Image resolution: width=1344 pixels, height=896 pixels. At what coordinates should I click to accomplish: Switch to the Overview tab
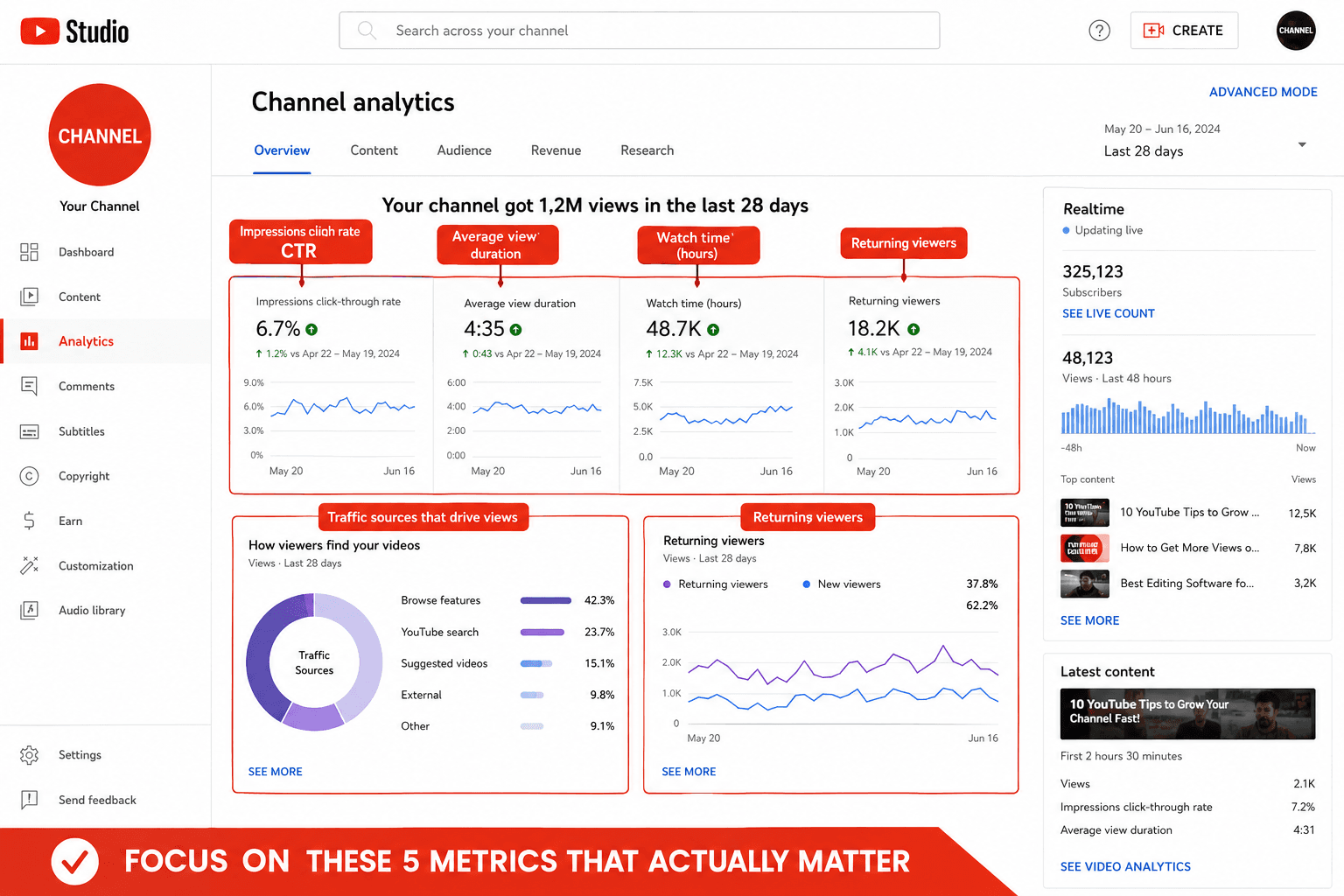[x=282, y=150]
